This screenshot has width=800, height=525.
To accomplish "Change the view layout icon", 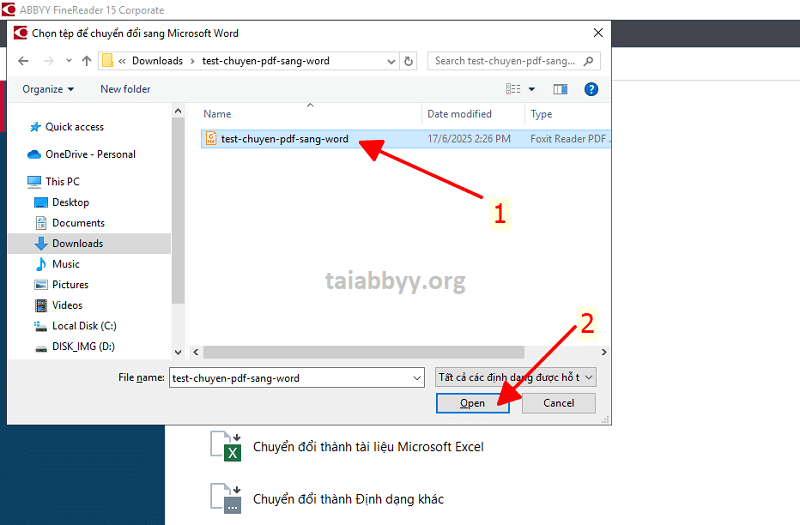I will [513, 89].
